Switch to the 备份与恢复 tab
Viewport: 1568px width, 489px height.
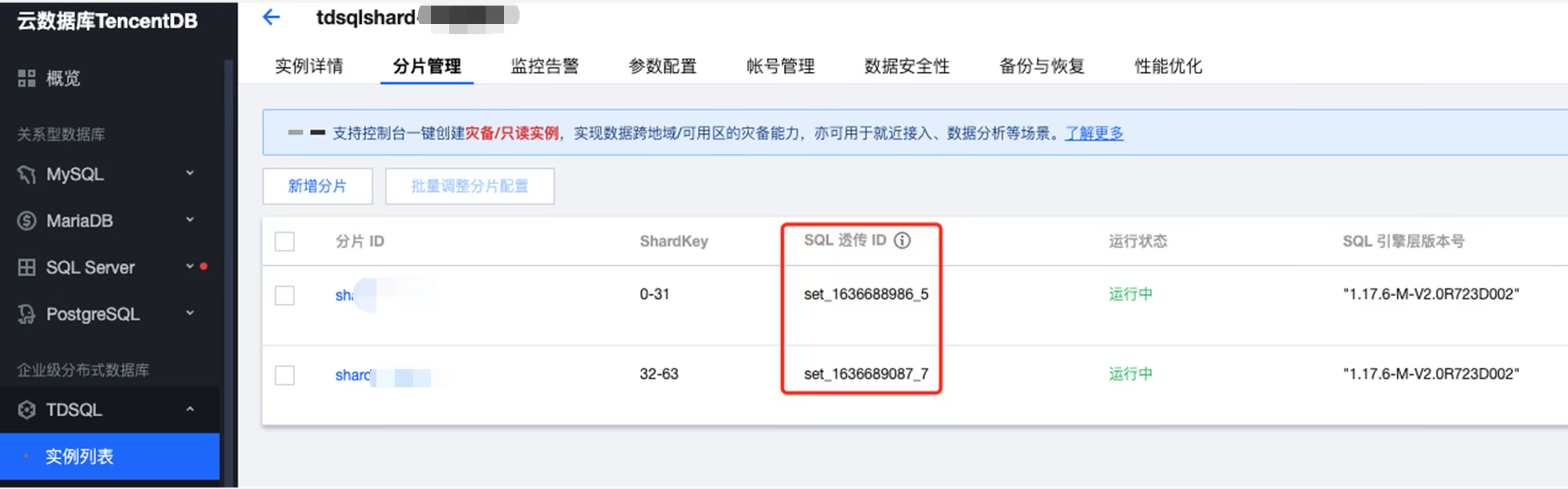pyautogui.click(x=1042, y=66)
